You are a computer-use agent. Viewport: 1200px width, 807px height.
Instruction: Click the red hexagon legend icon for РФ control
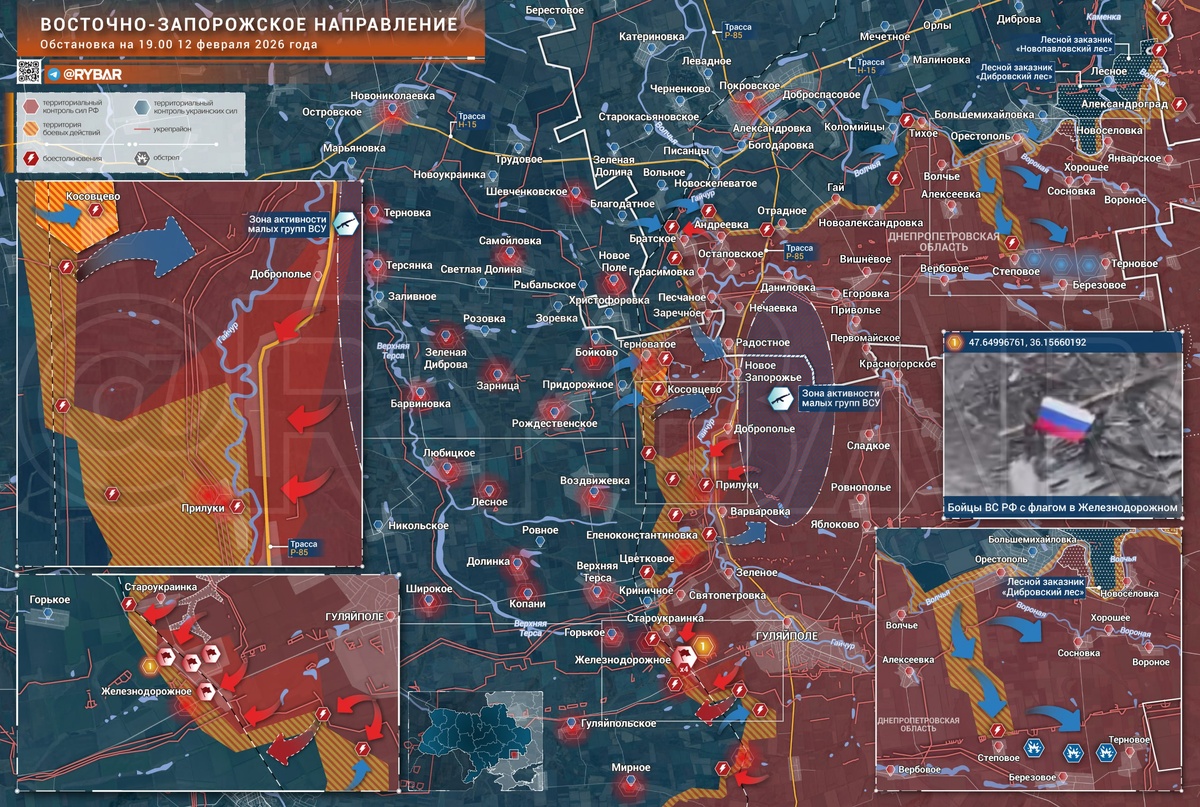[x=30, y=106]
